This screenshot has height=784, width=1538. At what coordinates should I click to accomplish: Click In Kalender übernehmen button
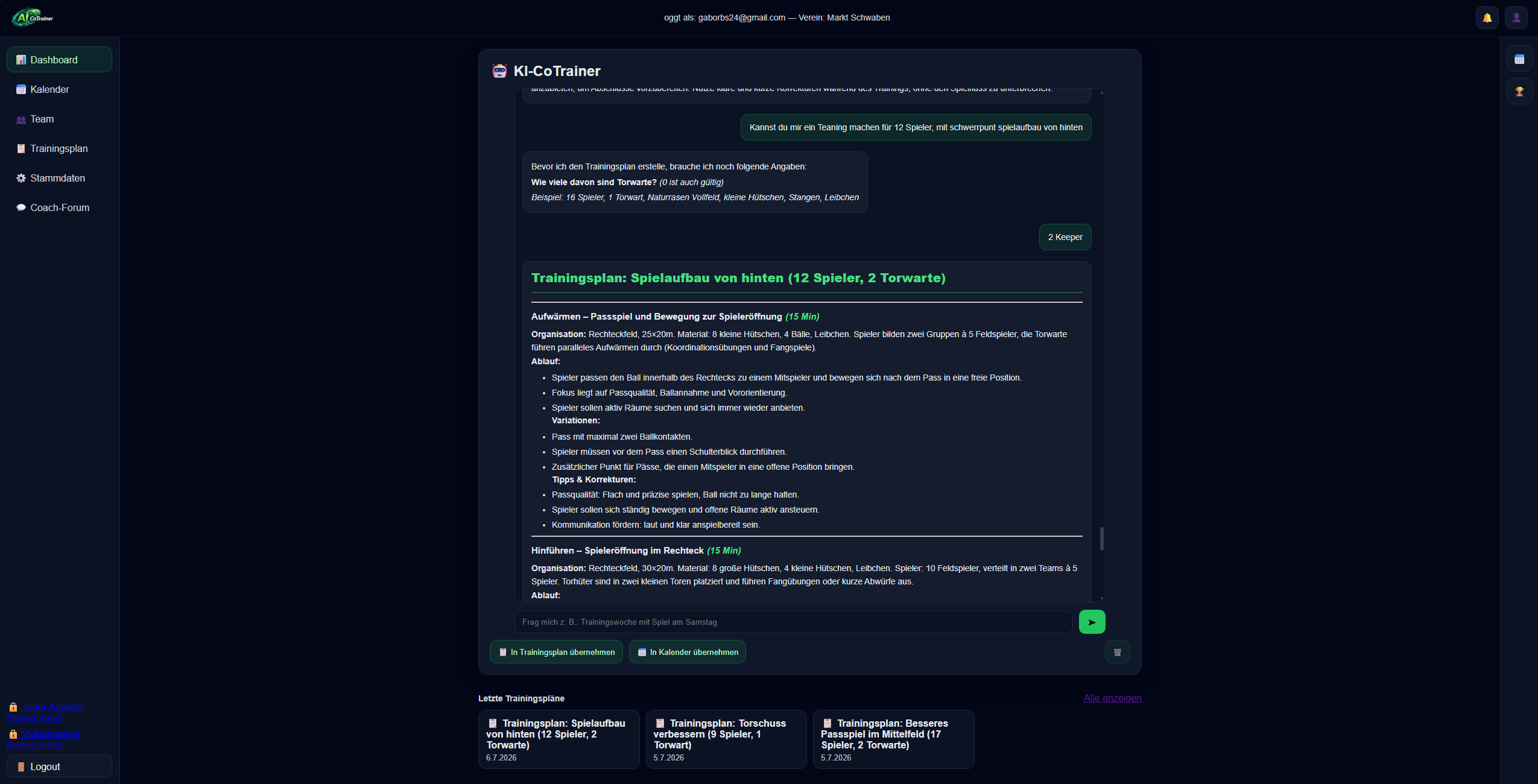[688, 652]
